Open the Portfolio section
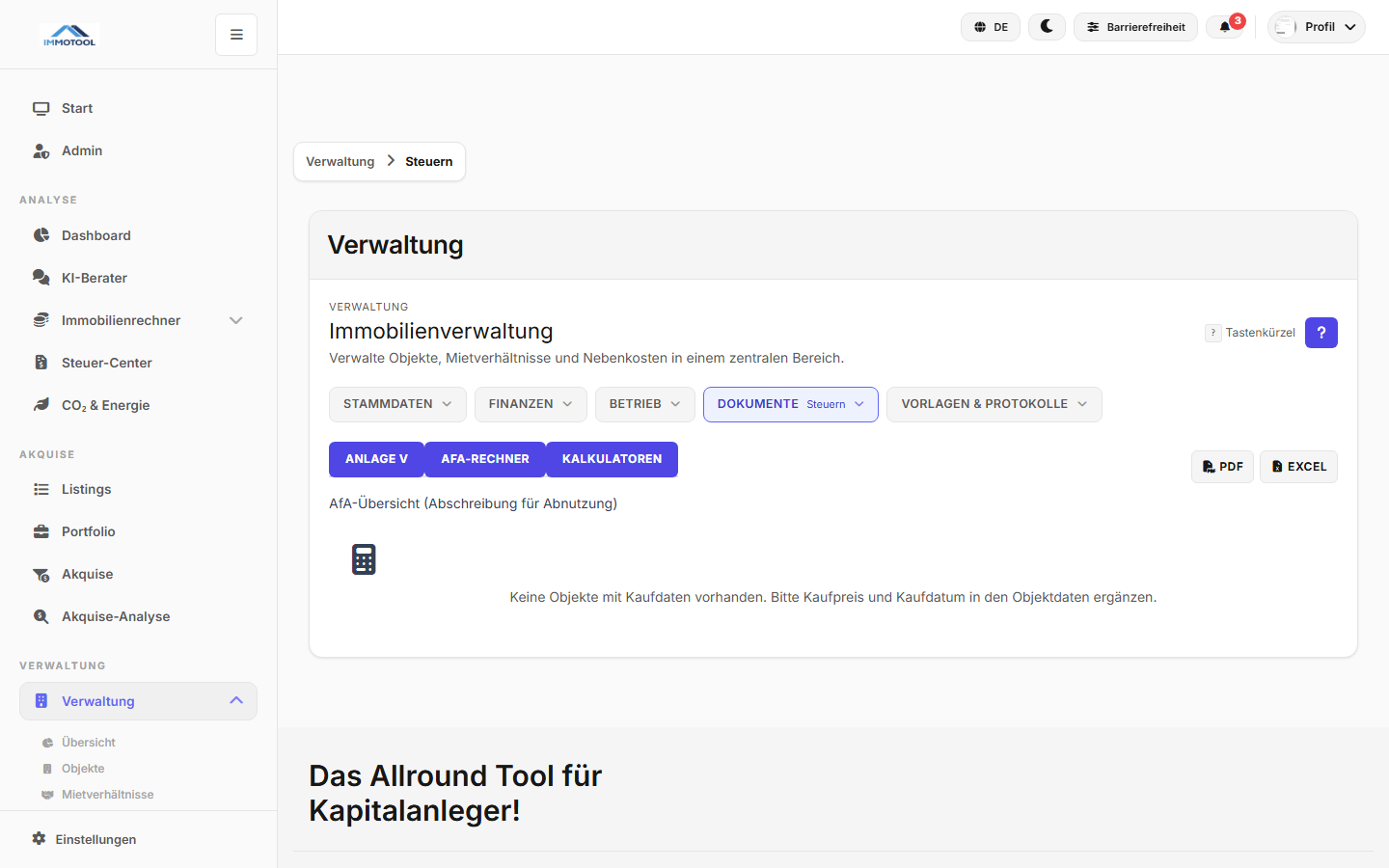 pos(87,531)
